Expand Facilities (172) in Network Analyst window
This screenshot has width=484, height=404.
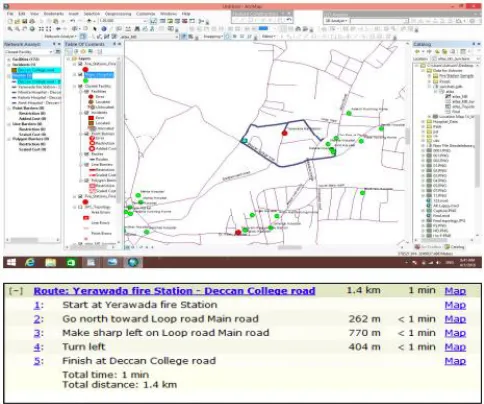[x=9, y=59]
